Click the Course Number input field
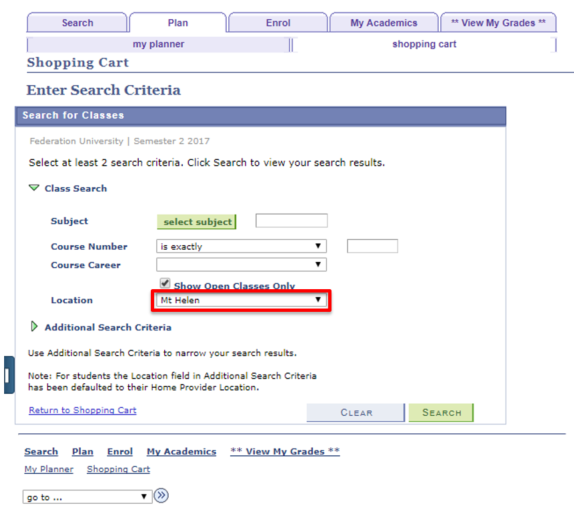 tap(372, 246)
